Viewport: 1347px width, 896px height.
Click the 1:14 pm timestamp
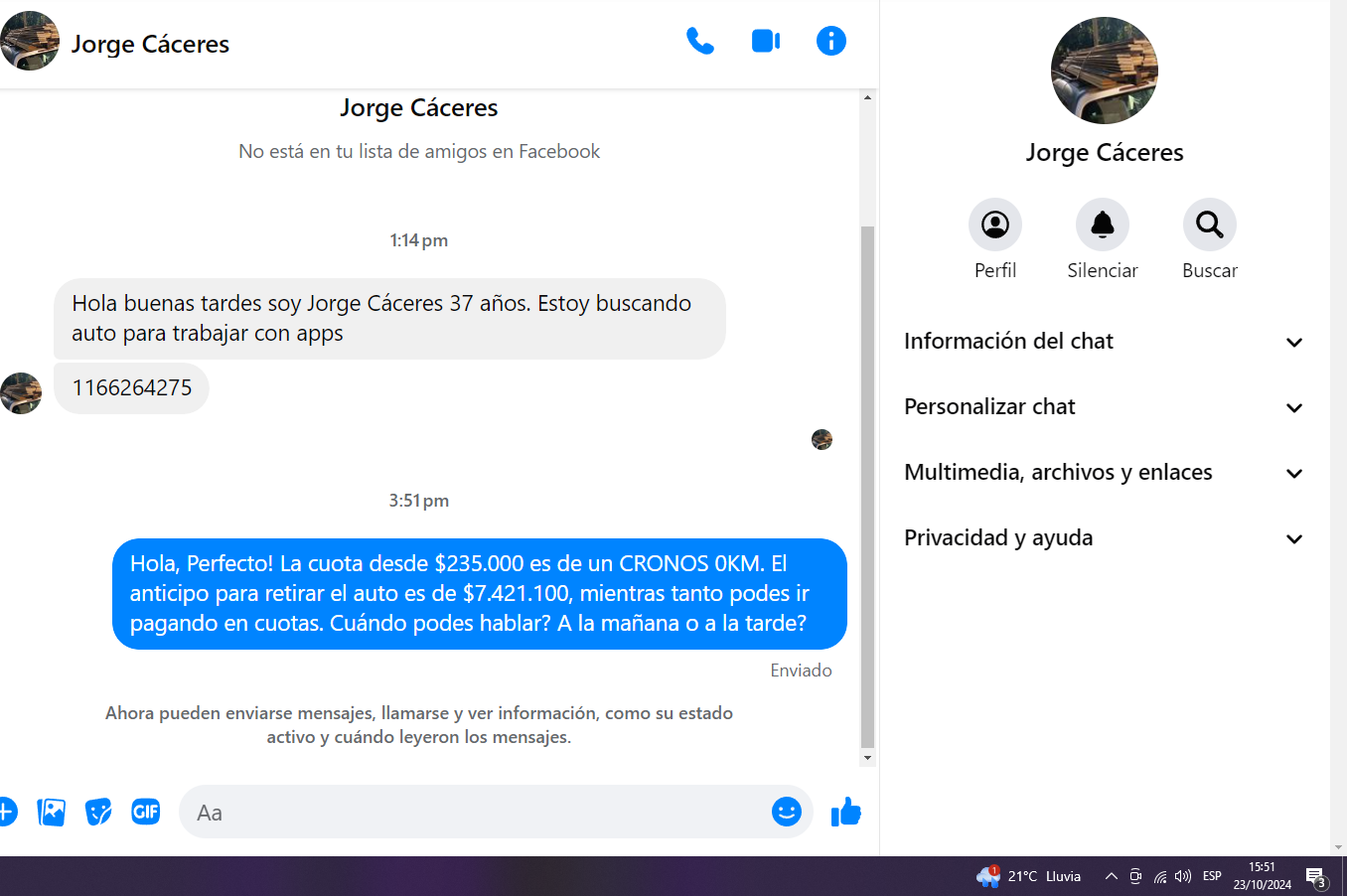click(x=418, y=240)
